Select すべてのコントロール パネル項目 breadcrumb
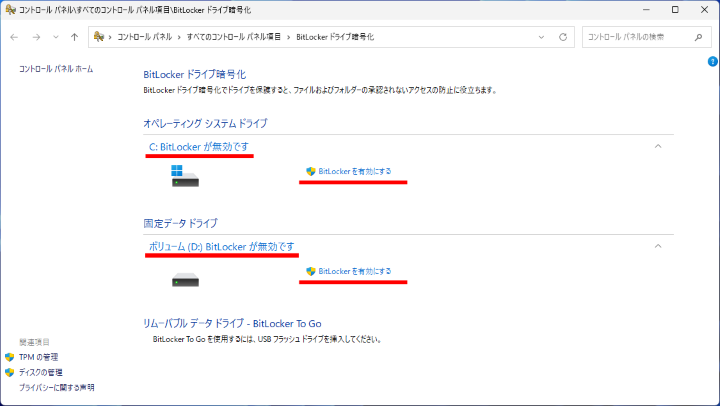The height and width of the screenshot is (406, 720). point(234,37)
